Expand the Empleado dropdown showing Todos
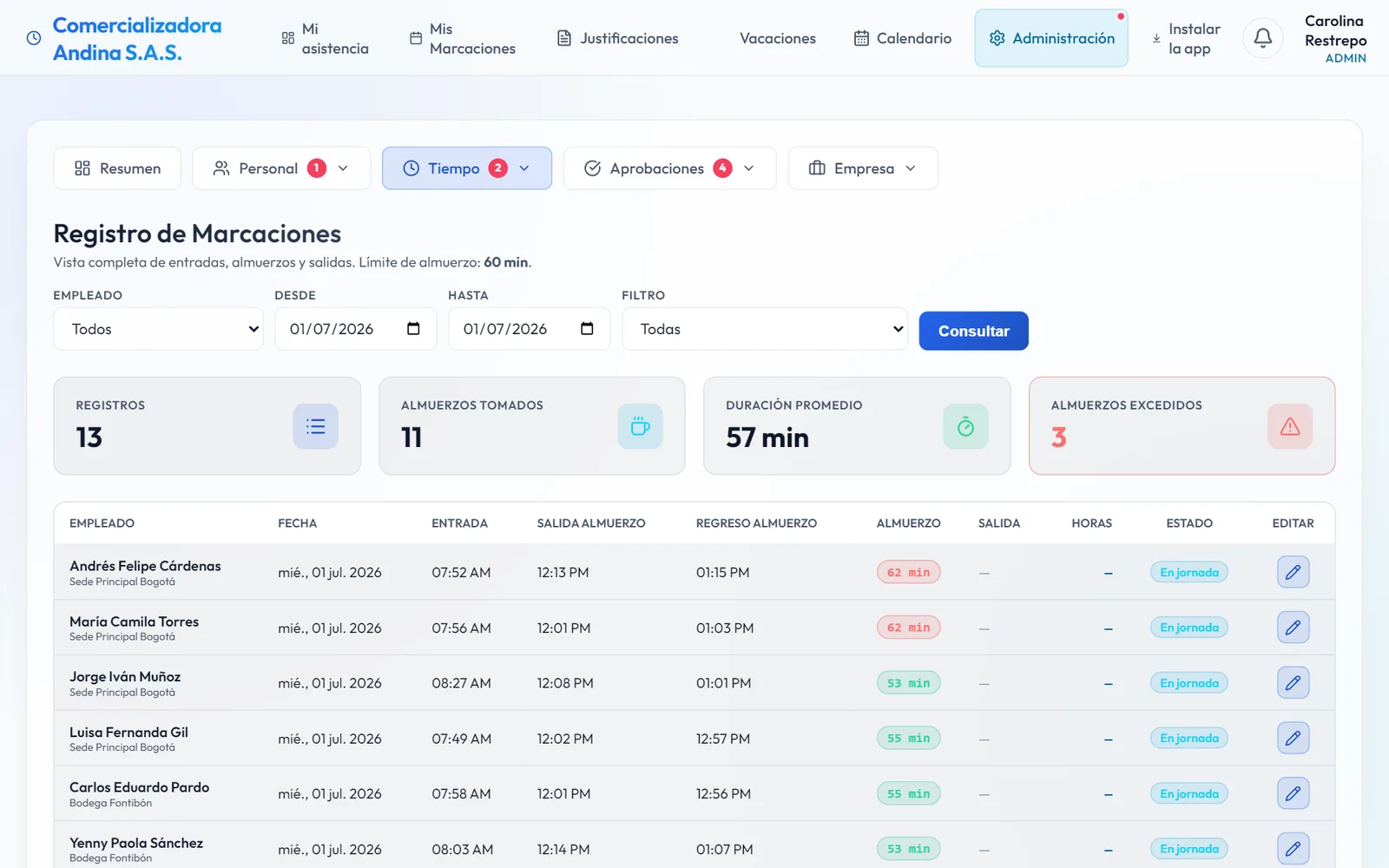This screenshot has width=1389, height=868. [x=158, y=329]
